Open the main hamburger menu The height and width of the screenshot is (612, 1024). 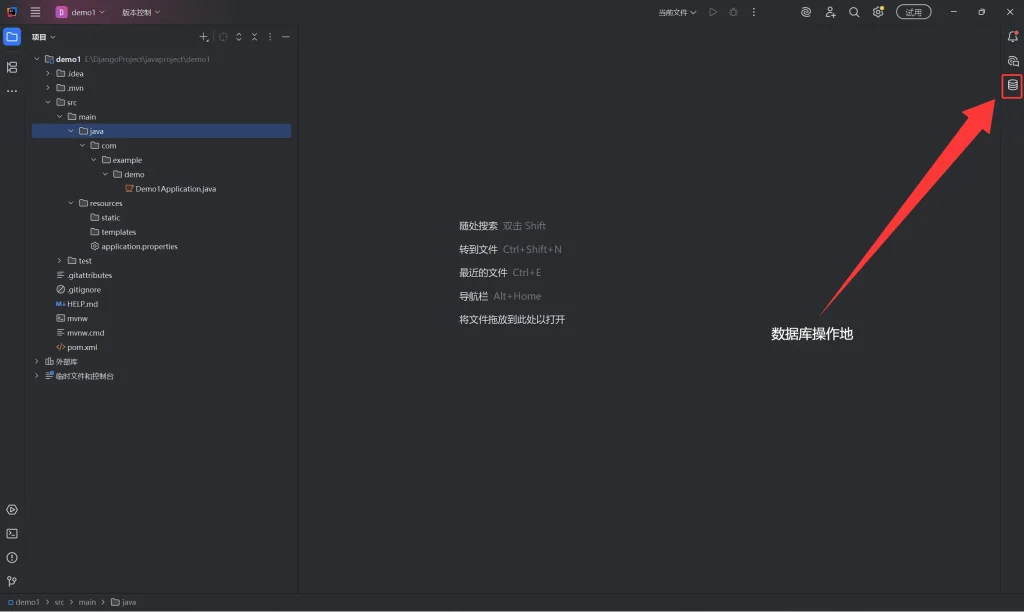[x=35, y=12]
